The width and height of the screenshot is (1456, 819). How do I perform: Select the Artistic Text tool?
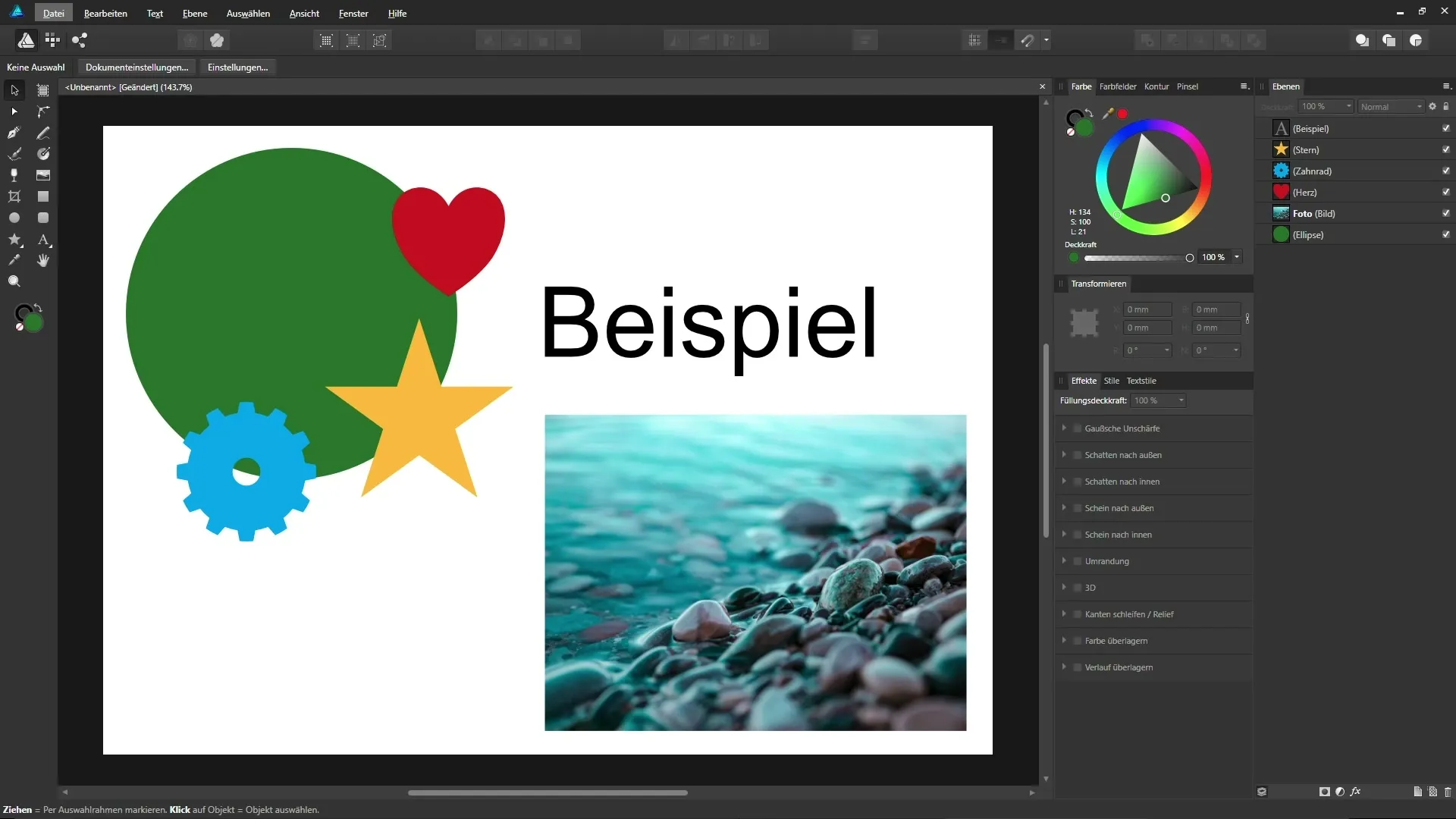(43, 240)
